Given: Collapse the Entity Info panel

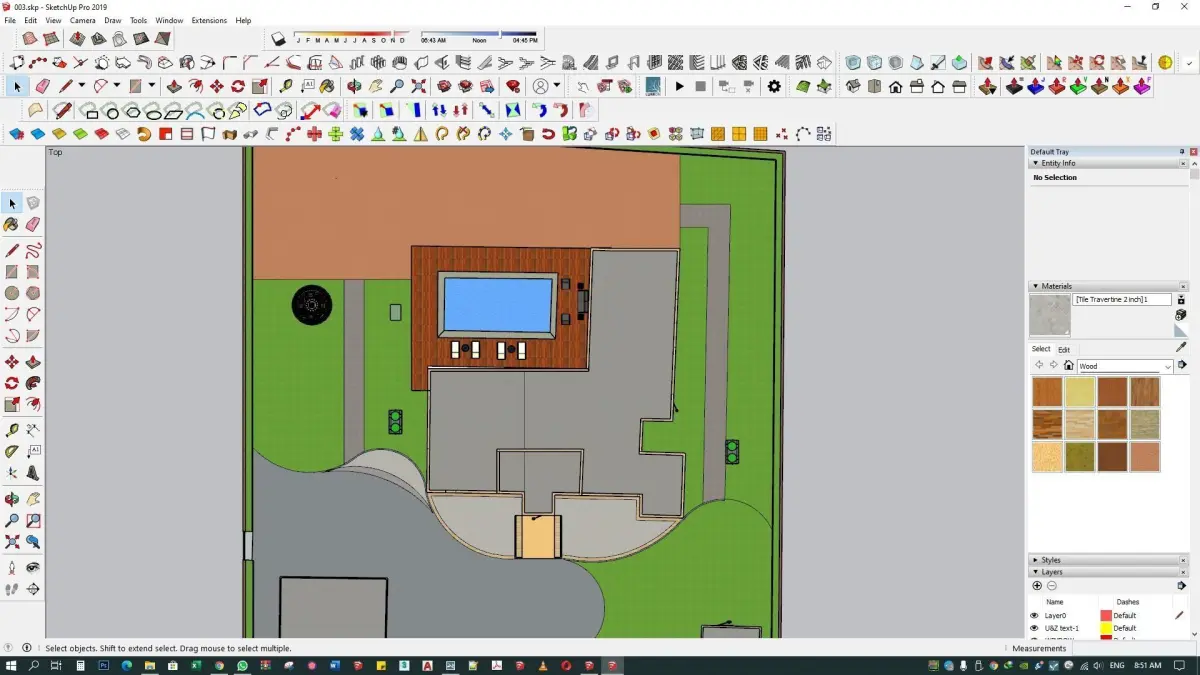Looking at the screenshot, I should click(x=1035, y=163).
